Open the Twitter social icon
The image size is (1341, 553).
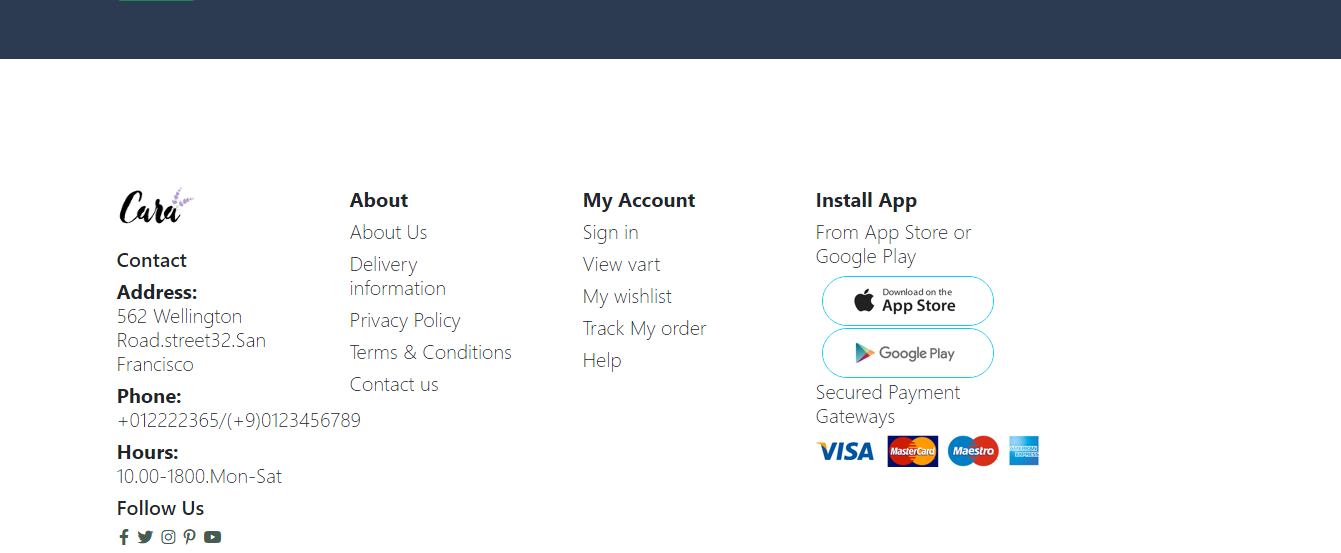(x=145, y=537)
